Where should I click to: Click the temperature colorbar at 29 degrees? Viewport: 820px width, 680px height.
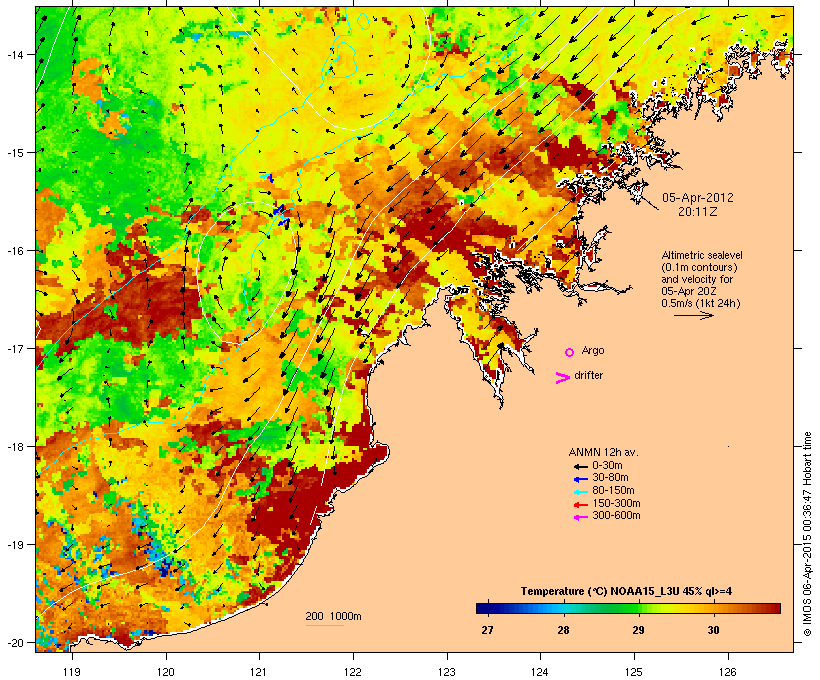[x=638, y=608]
